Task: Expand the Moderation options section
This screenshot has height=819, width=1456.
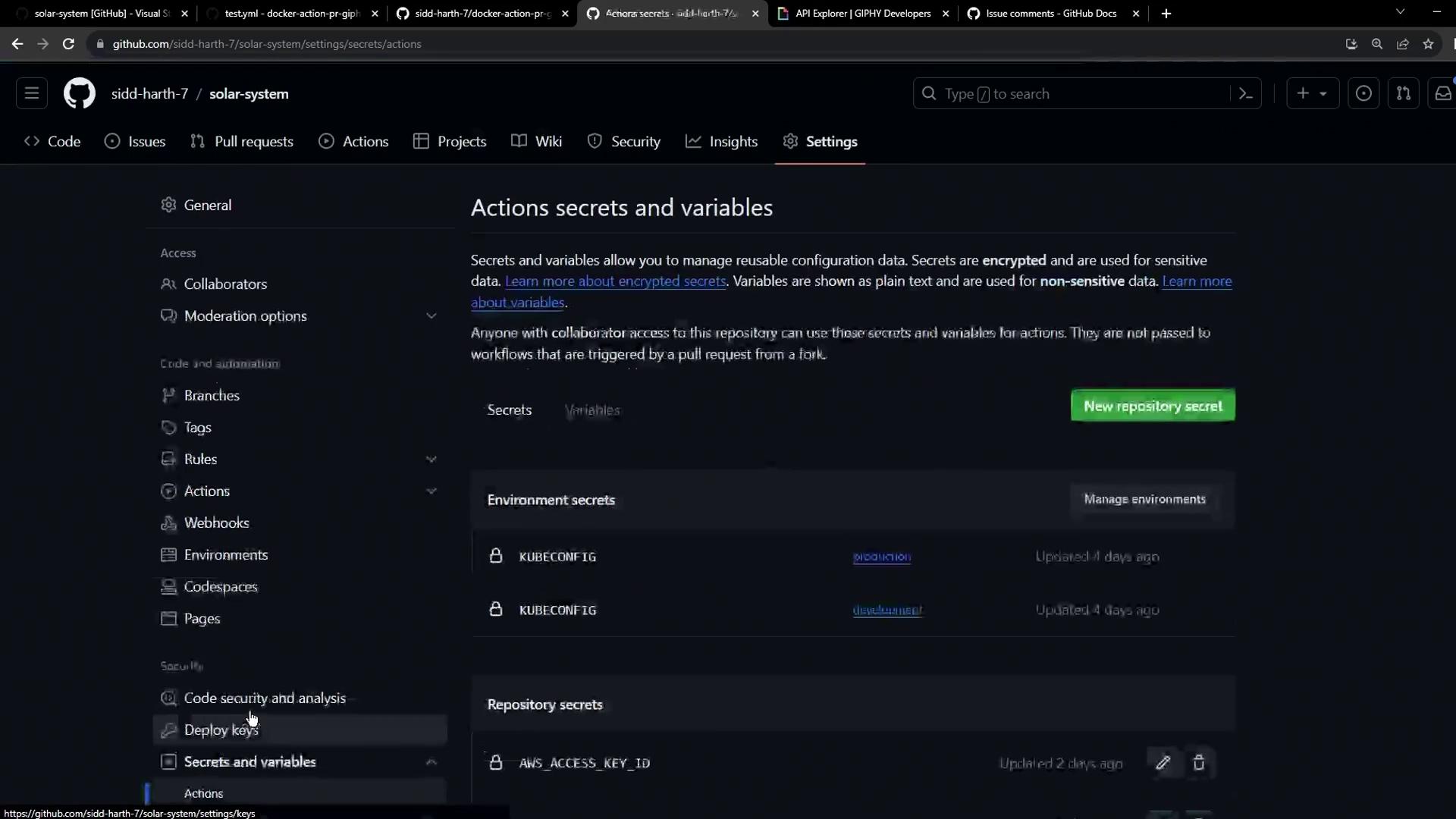Action: (431, 316)
